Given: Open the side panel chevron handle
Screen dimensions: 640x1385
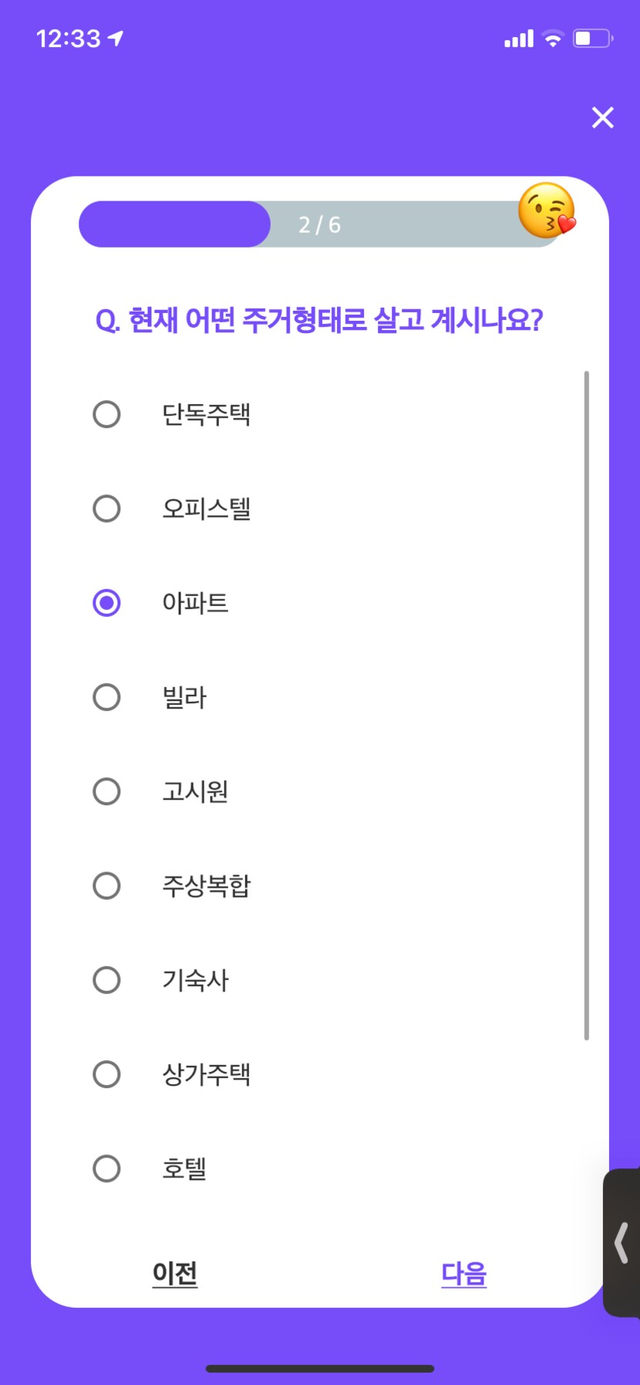Looking at the screenshot, I should click(622, 1242).
